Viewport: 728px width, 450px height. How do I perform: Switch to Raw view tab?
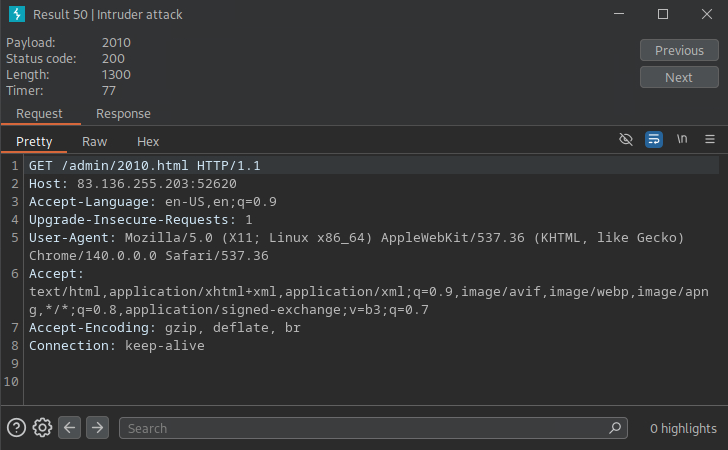[x=94, y=142]
